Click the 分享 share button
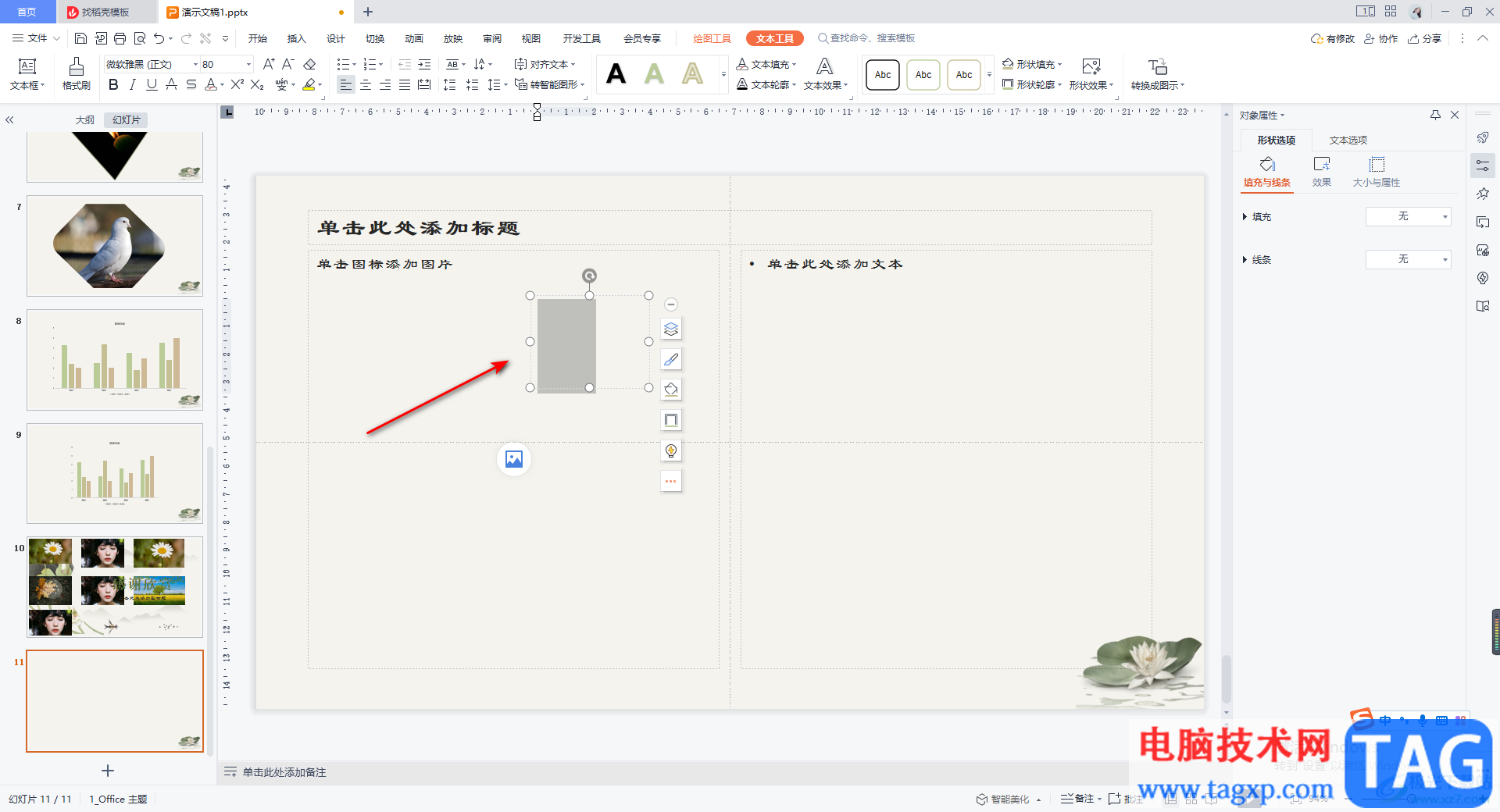This screenshot has width=1500, height=812. pyautogui.click(x=1424, y=38)
